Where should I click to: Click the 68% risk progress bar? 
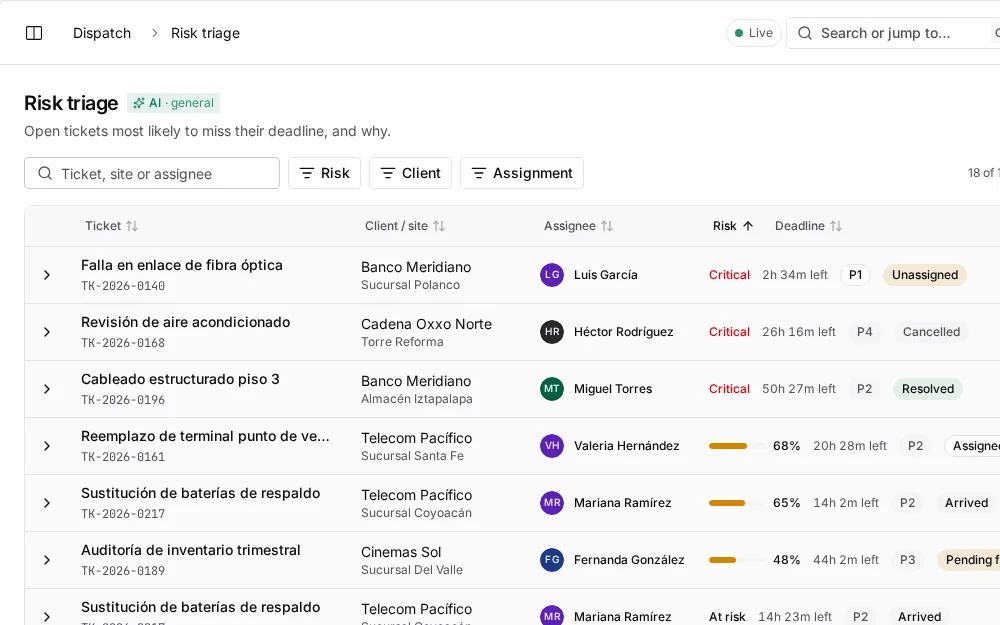737,446
